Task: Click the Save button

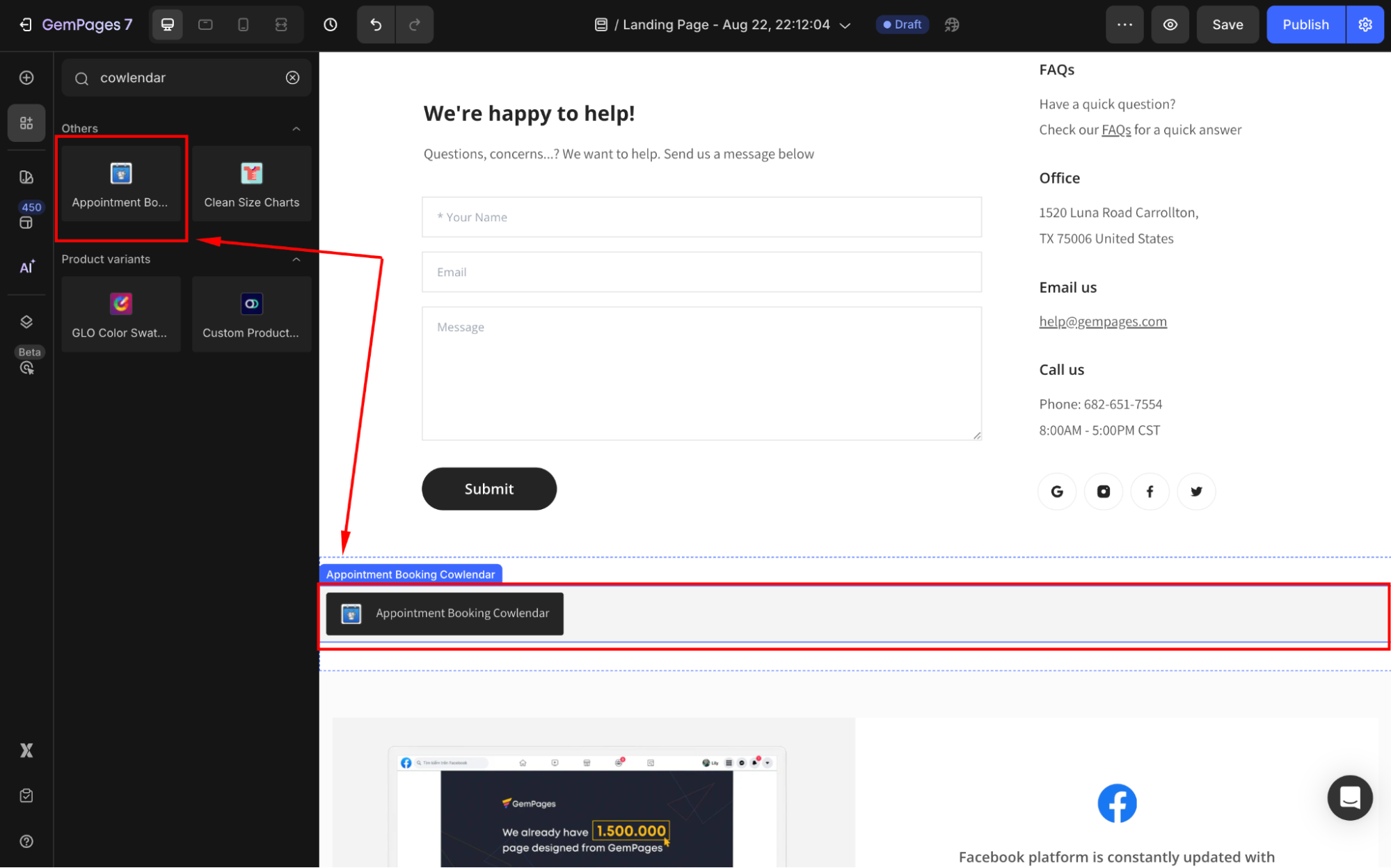Action: coord(1227,25)
